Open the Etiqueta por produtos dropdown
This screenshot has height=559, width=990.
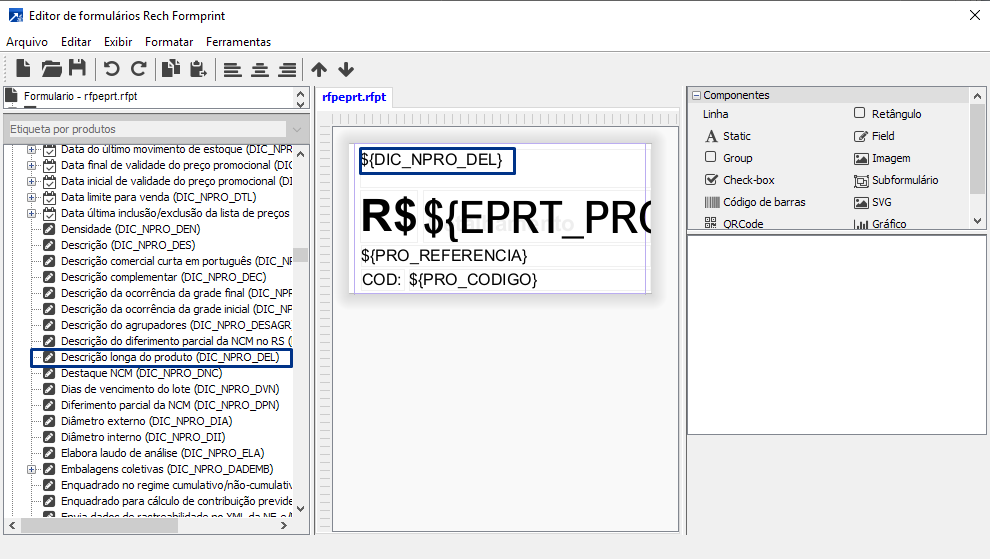coord(297,129)
